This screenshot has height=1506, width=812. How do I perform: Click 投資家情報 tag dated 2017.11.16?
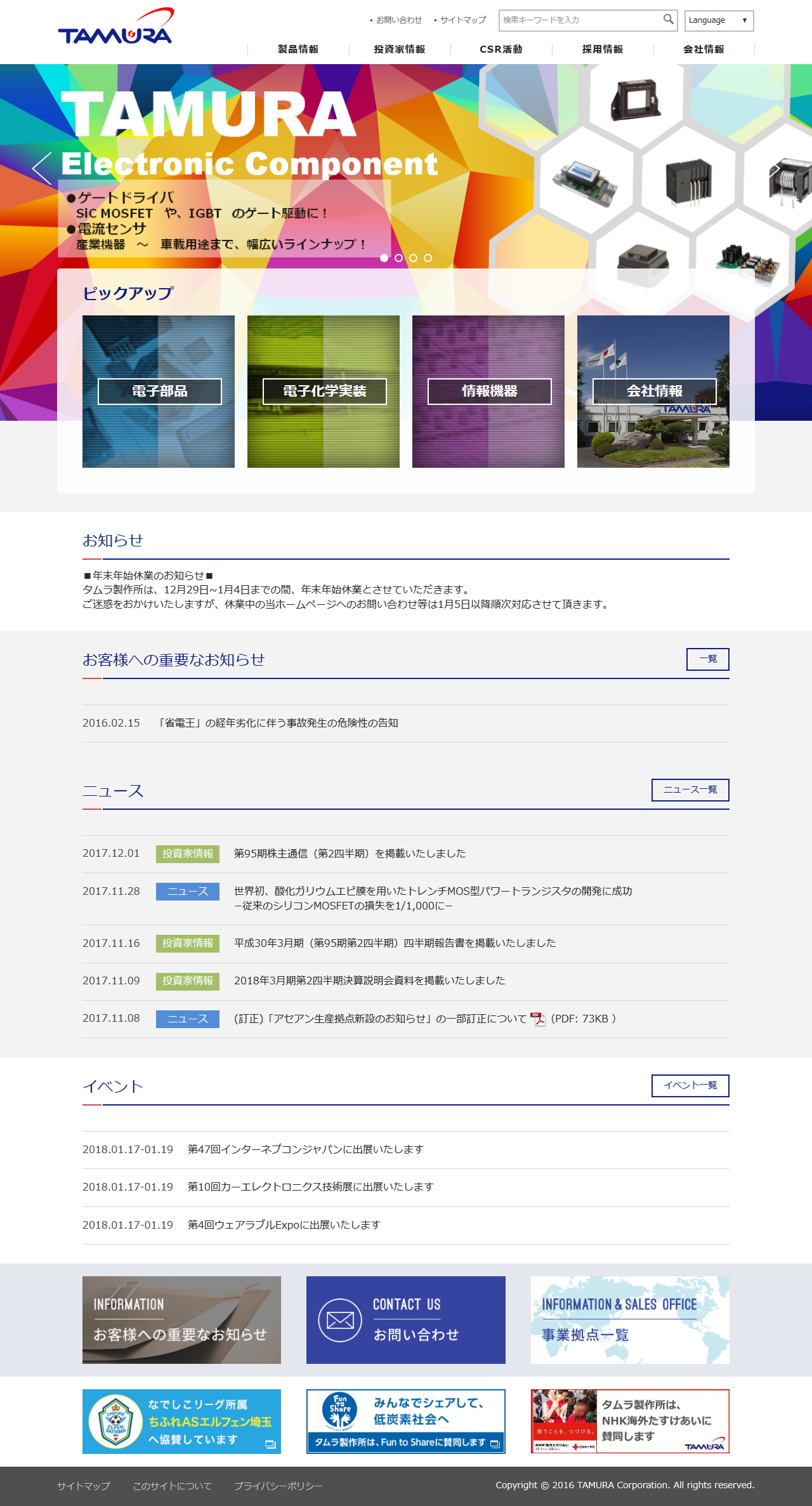(188, 943)
